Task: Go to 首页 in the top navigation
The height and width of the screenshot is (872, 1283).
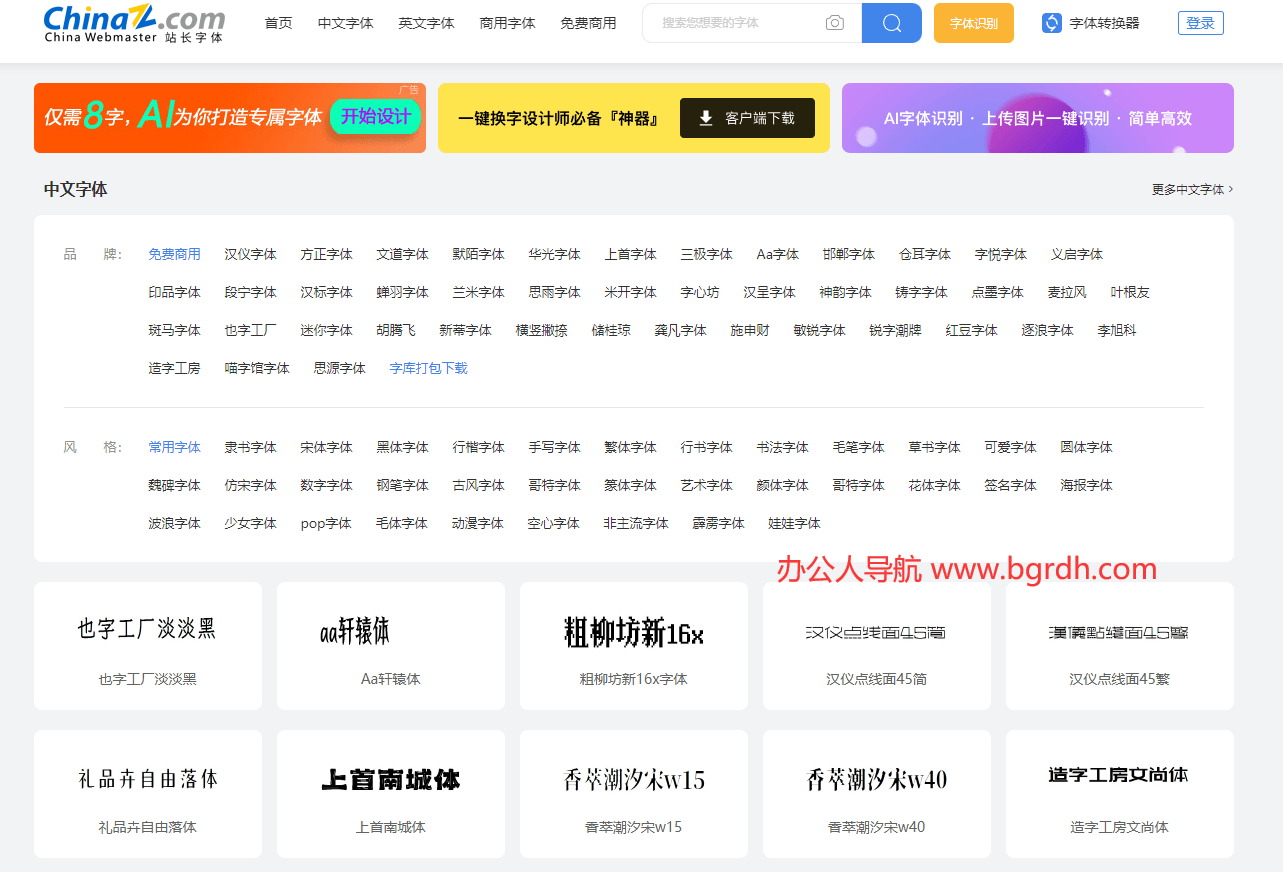Action: (278, 22)
